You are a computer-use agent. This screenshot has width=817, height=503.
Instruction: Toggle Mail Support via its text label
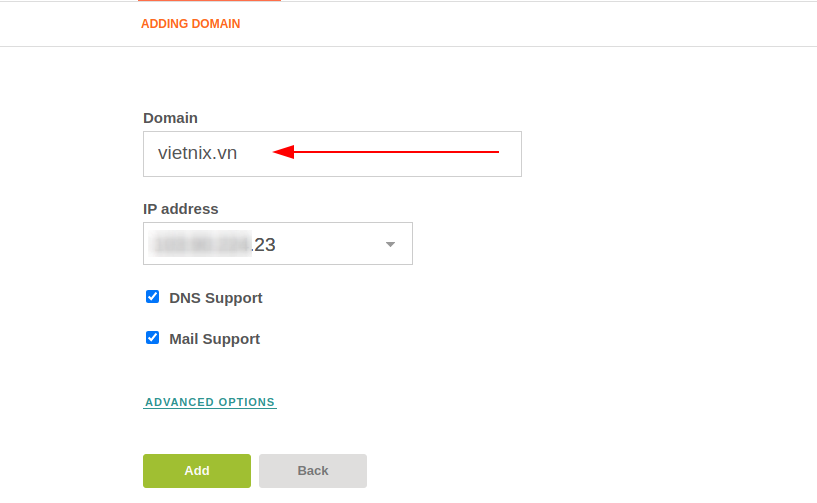(214, 339)
